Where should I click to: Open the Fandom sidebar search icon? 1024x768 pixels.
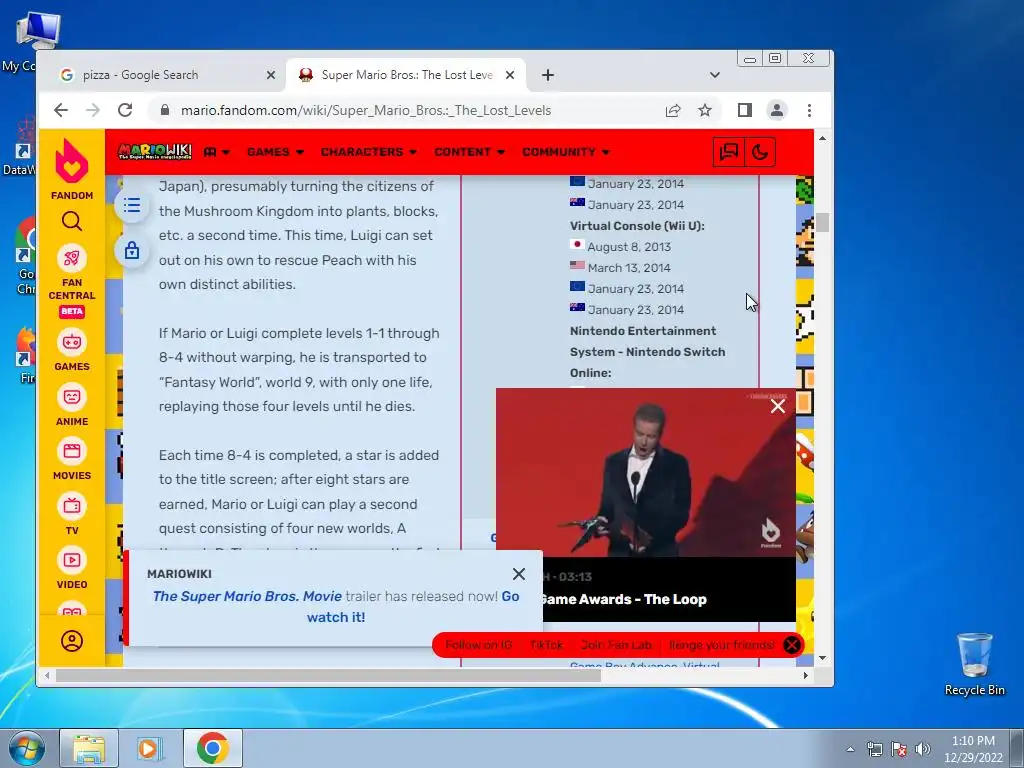click(72, 222)
